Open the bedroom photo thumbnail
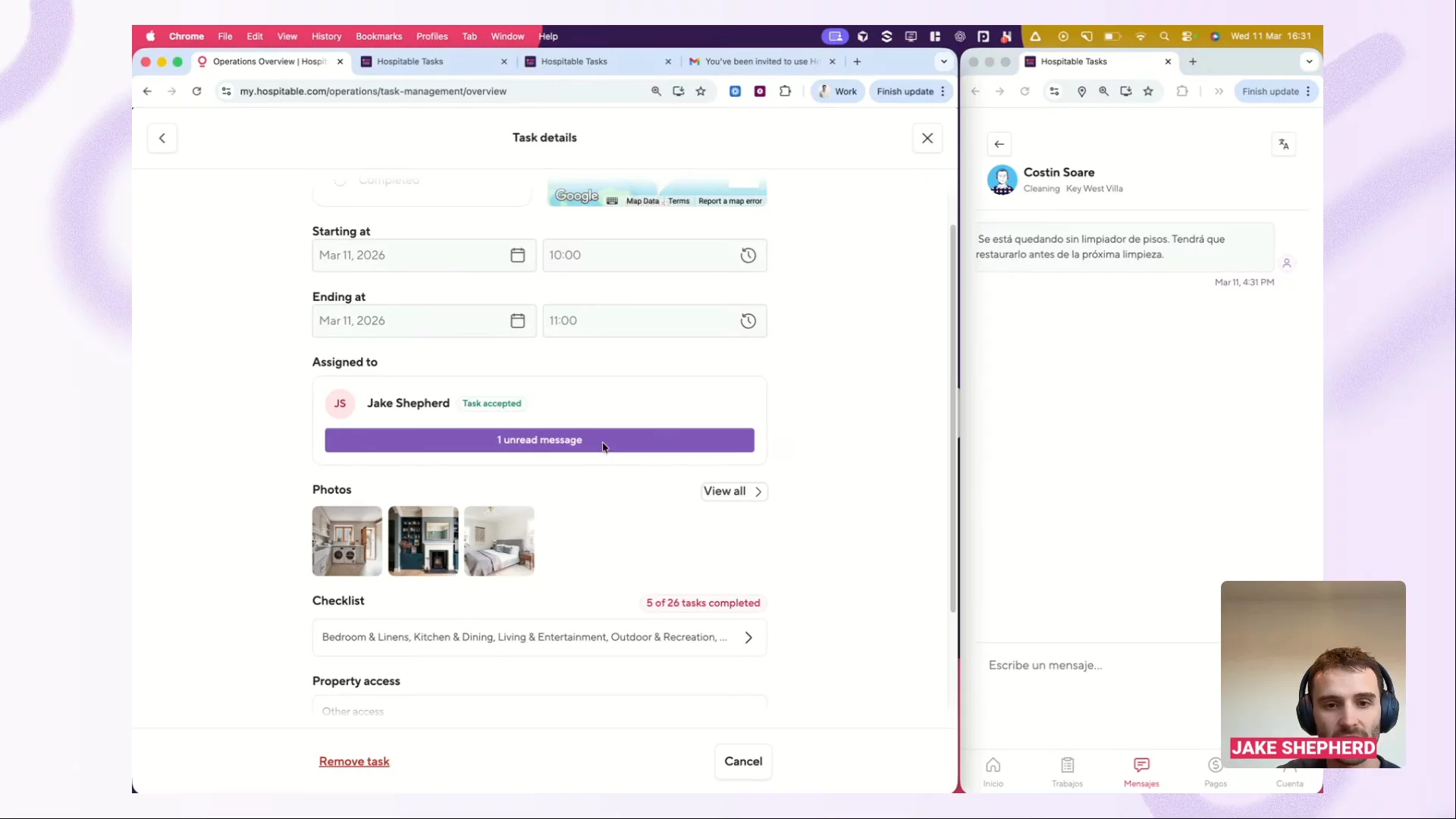 click(x=499, y=541)
